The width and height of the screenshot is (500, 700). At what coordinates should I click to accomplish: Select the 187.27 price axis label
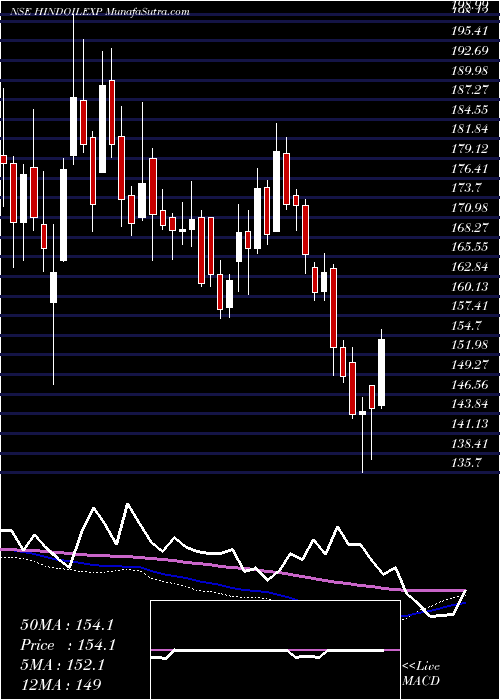[x=470, y=90]
